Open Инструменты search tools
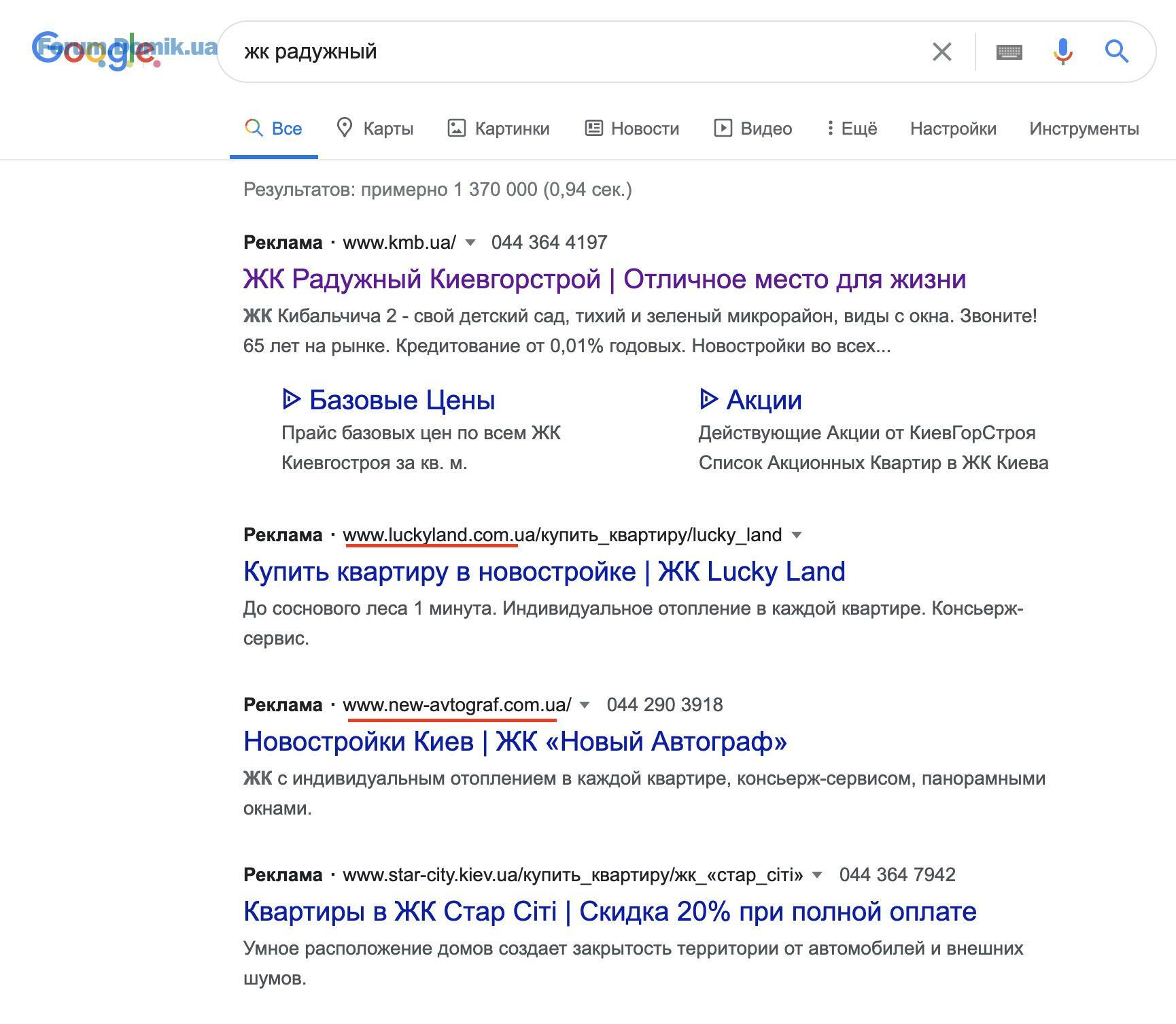The height and width of the screenshot is (1024, 1176). click(1084, 129)
